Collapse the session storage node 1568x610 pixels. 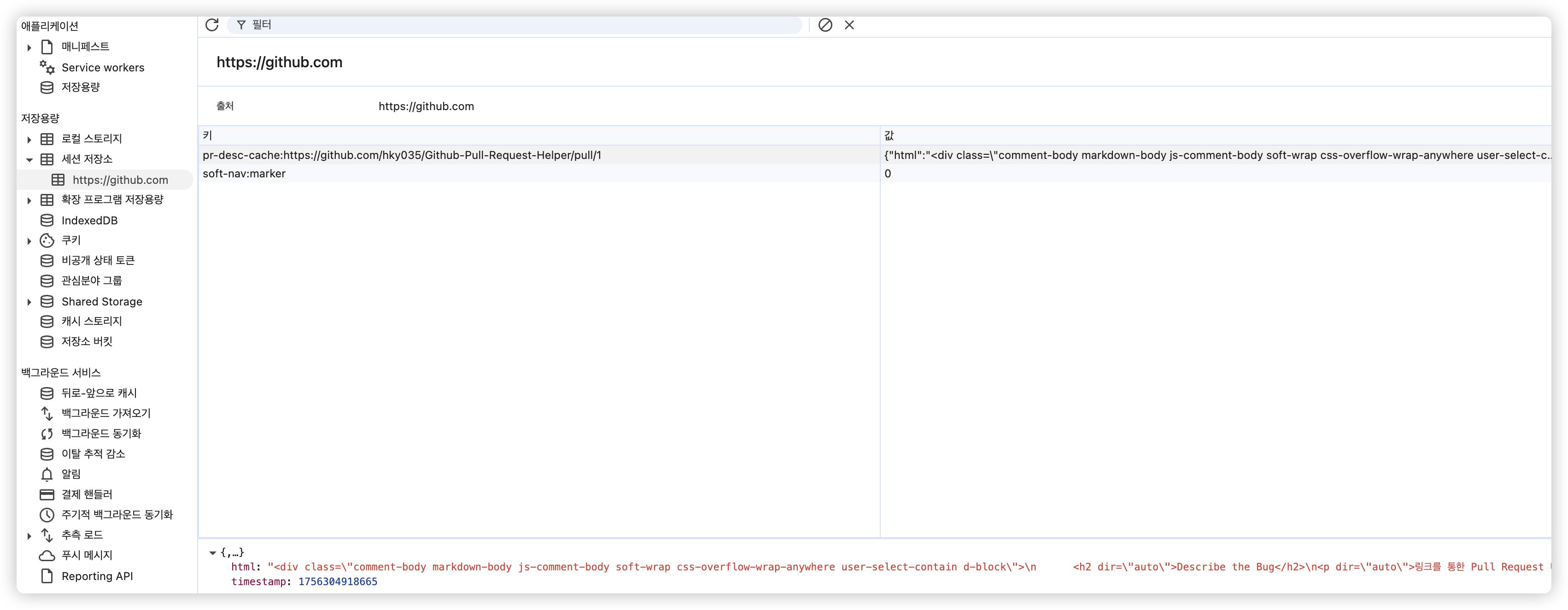(29, 159)
